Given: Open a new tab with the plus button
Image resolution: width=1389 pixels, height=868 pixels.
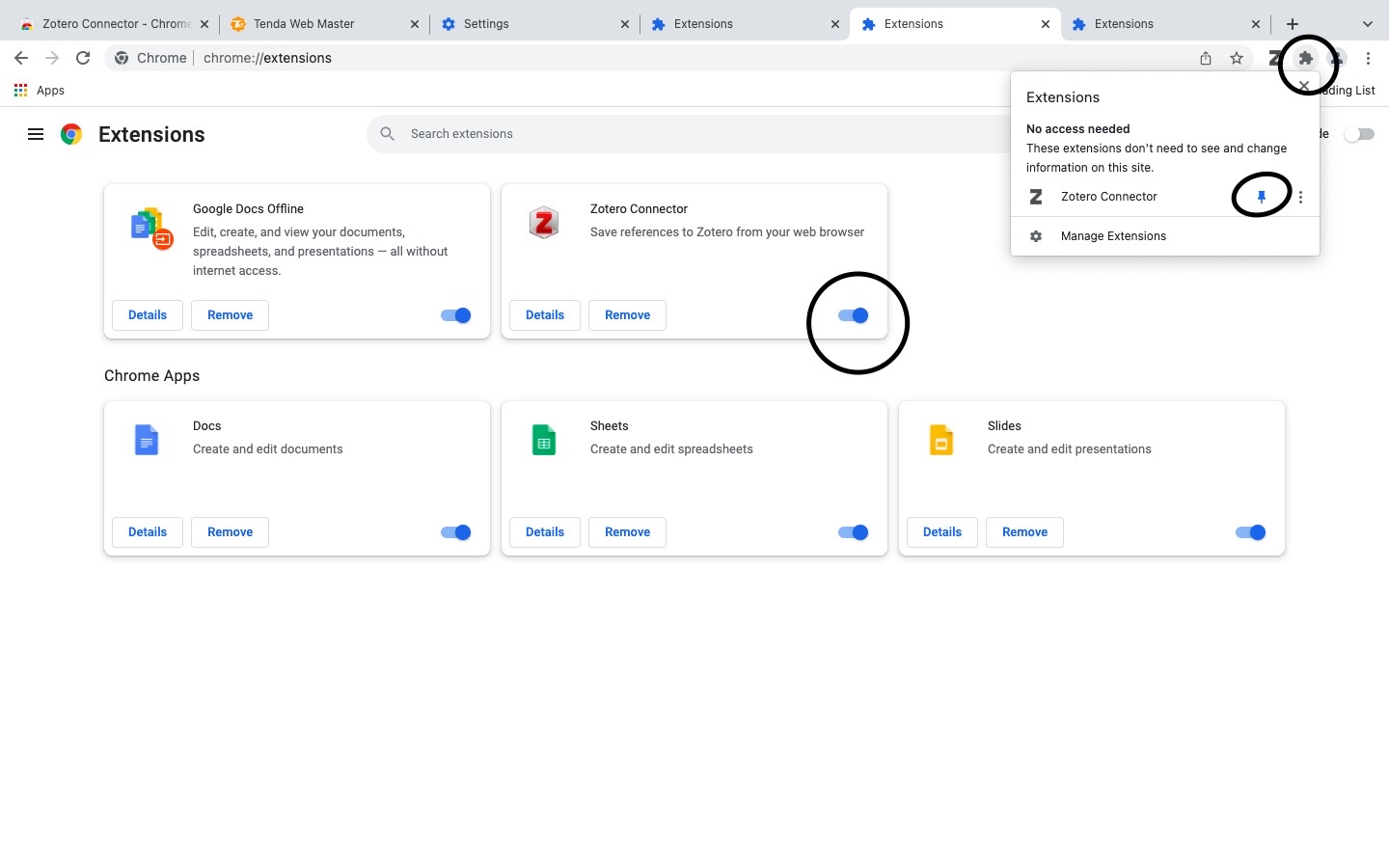Looking at the screenshot, I should pos(1293,24).
